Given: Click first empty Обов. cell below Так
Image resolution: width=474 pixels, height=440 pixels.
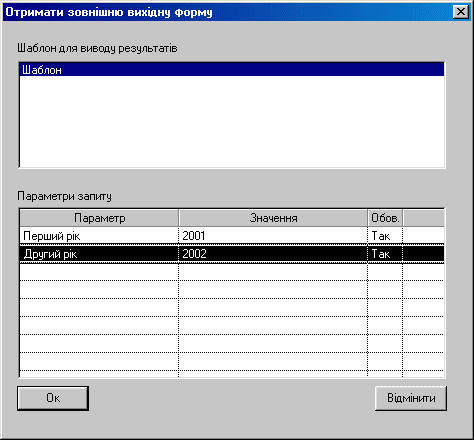Looking at the screenshot, I should click(385, 272).
